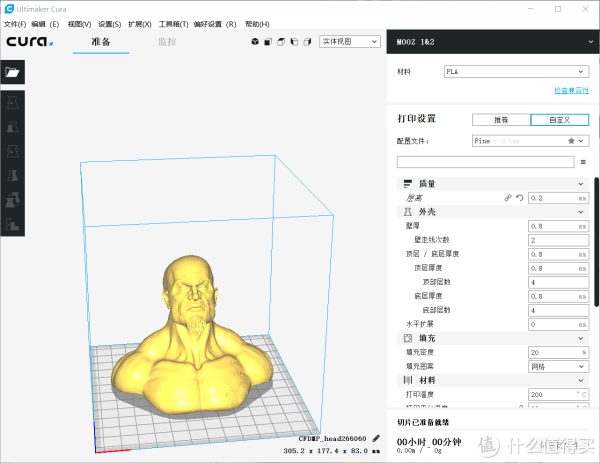Click the 检查兼容性 link
The height and width of the screenshot is (463, 600).
(571, 90)
